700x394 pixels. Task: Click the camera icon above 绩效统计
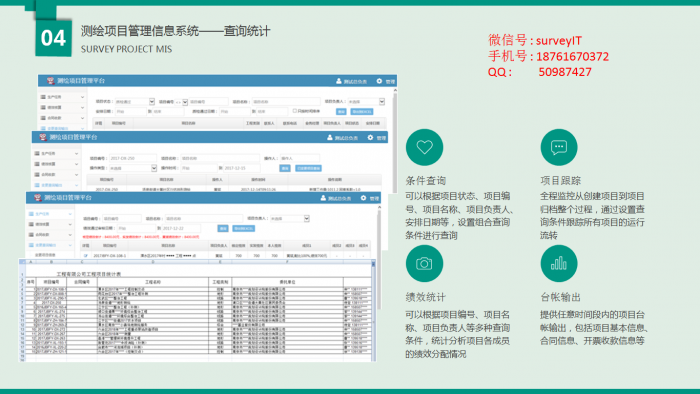(424, 264)
